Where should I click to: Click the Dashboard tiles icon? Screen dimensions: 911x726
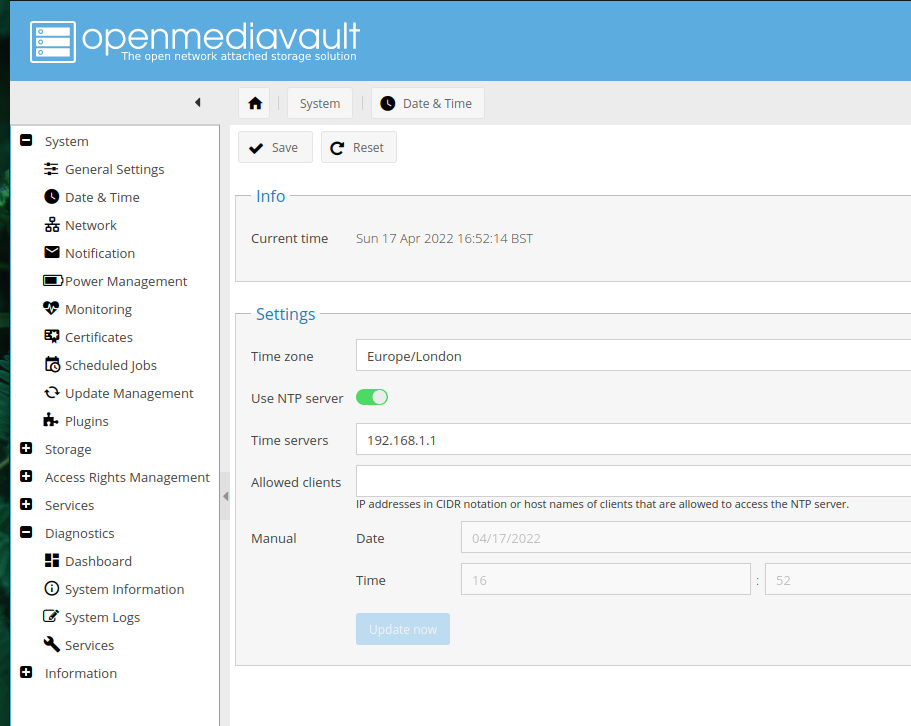pyautogui.click(x=52, y=560)
